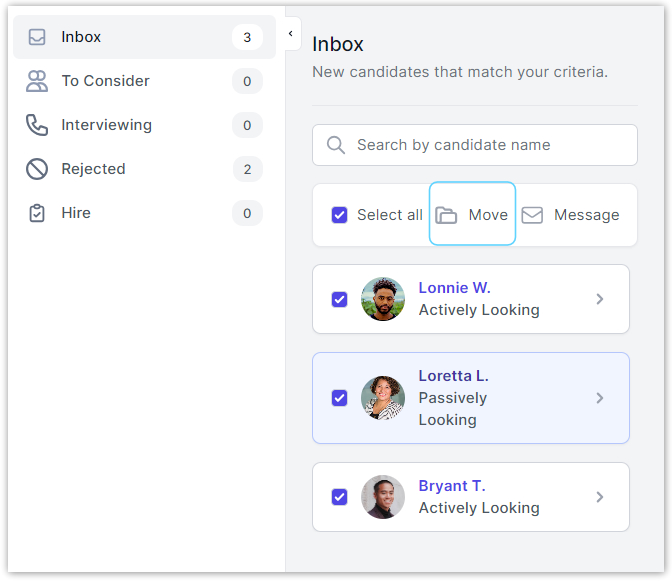Open Loretta L.'s details via chevron arrow

point(600,398)
